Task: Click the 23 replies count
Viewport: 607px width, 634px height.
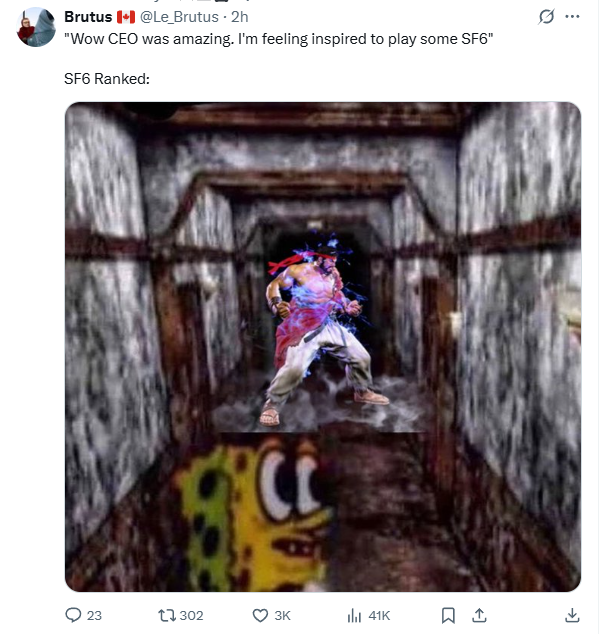Action: pyautogui.click(x=94, y=615)
